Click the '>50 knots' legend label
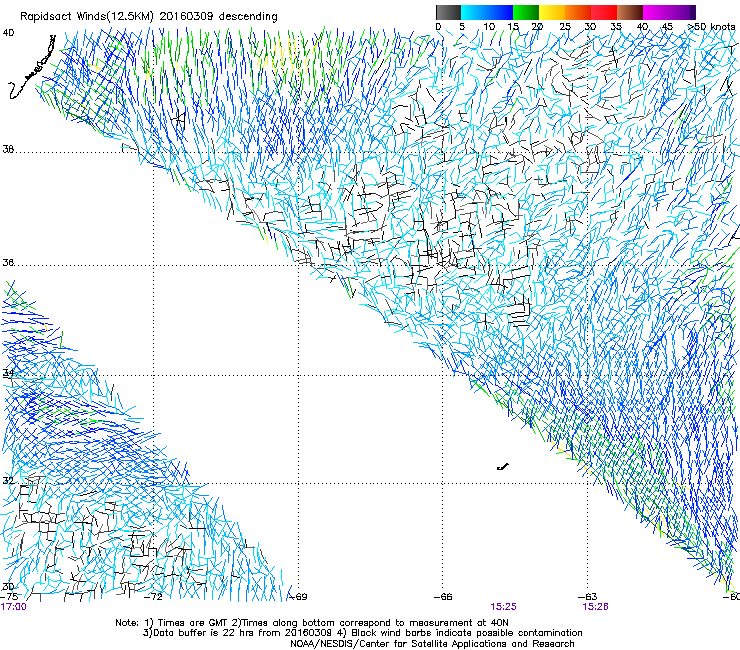 pos(711,27)
